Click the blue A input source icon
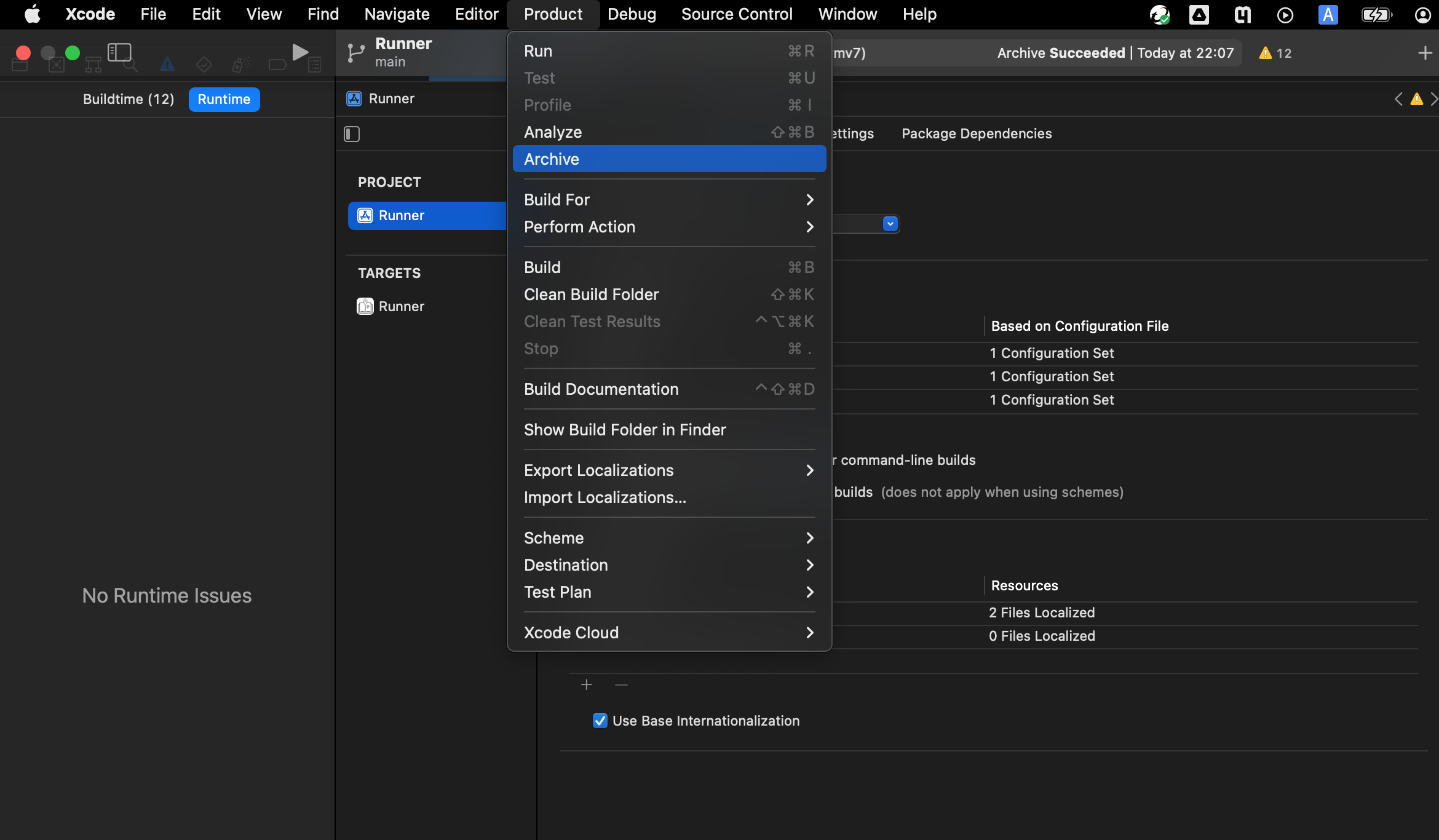1439x840 pixels. 1328,14
